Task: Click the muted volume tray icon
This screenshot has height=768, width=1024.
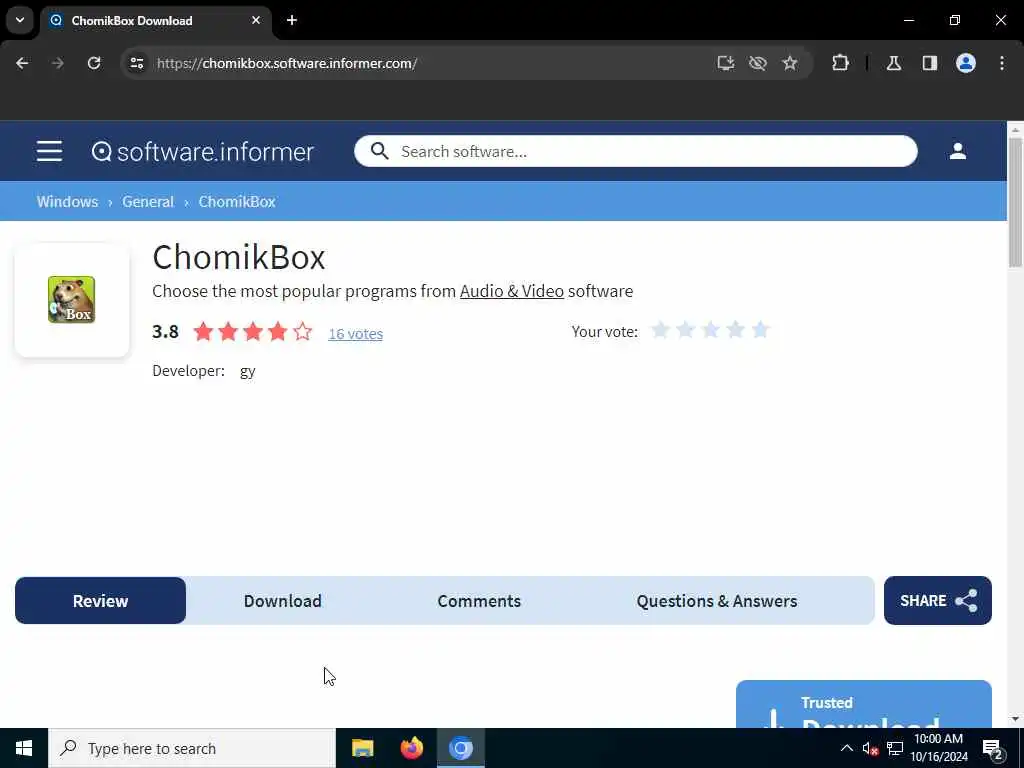Action: pos(870,748)
